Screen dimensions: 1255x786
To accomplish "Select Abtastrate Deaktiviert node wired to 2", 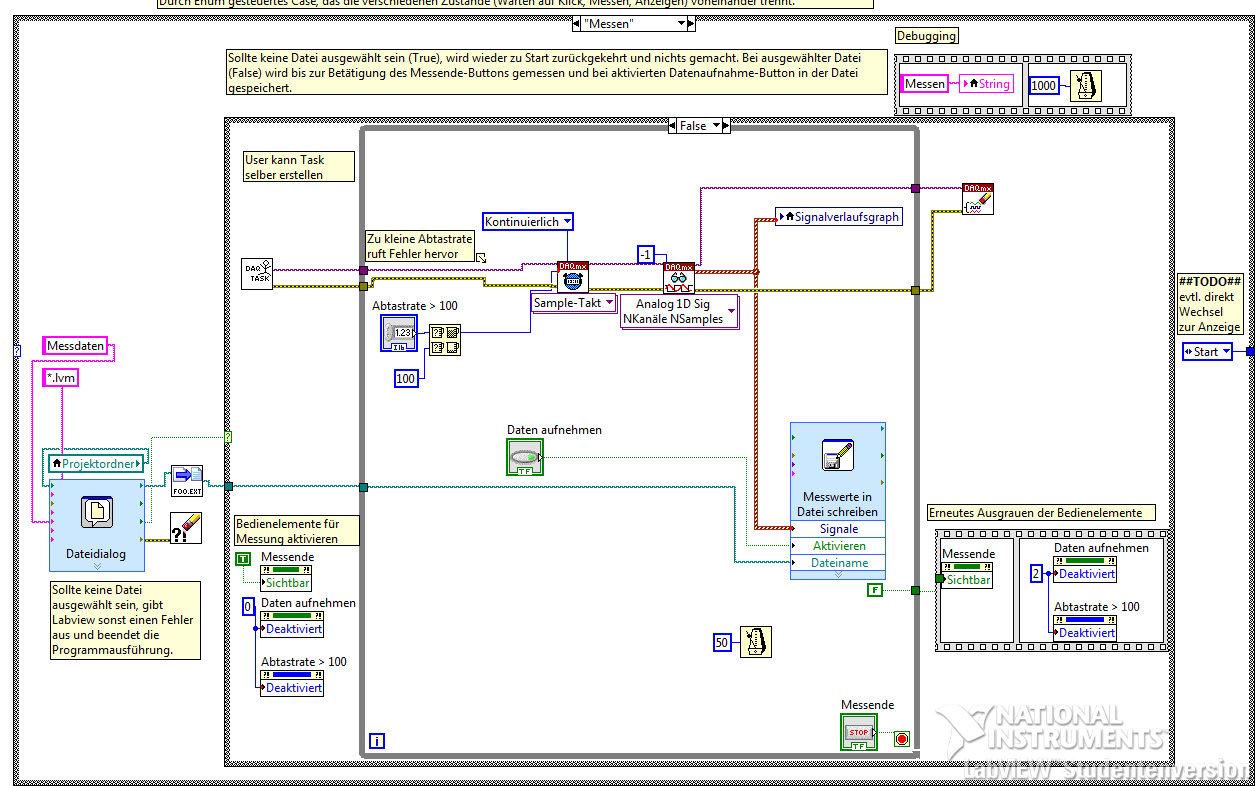I will (x=1085, y=626).
